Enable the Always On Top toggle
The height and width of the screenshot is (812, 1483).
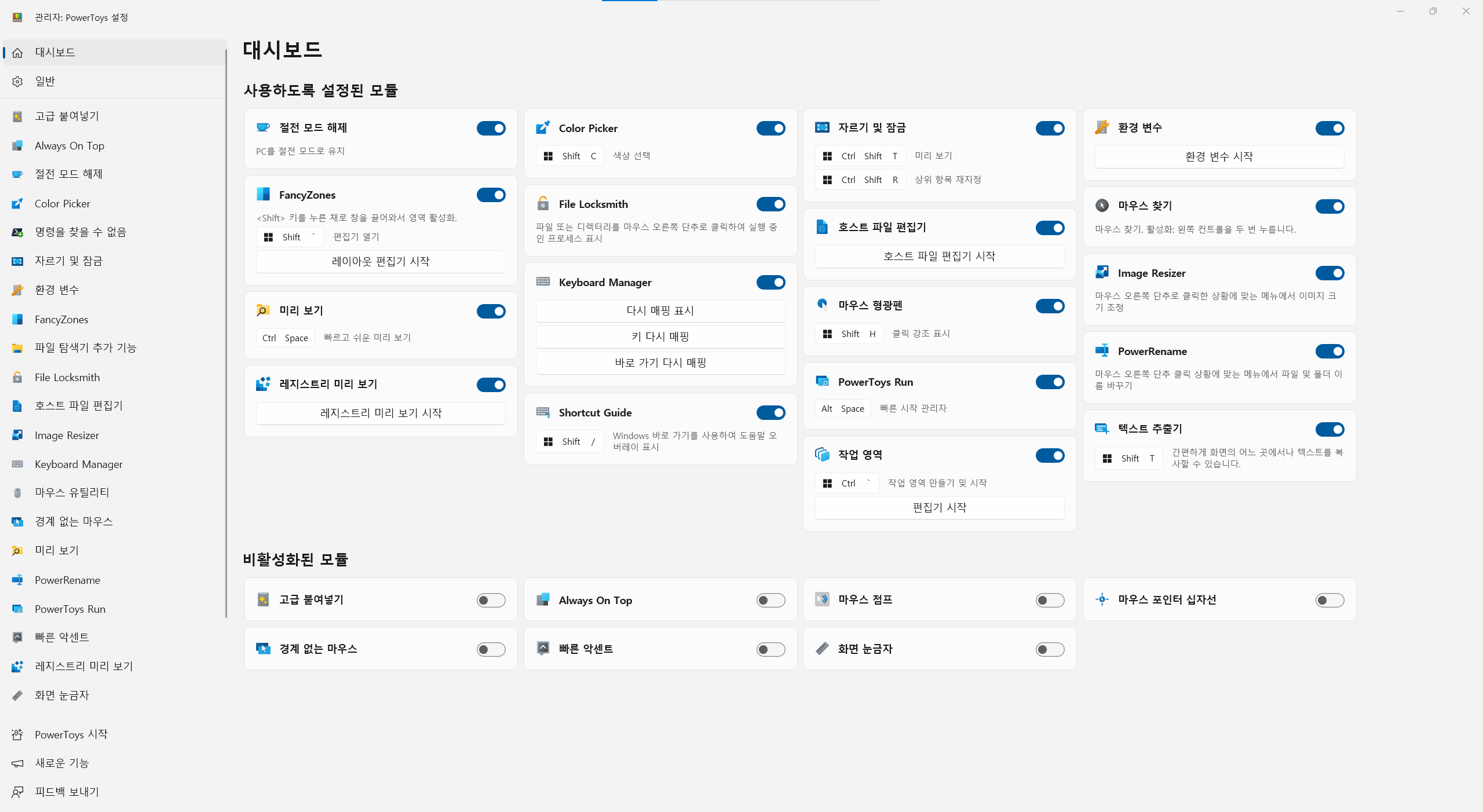point(770,600)
